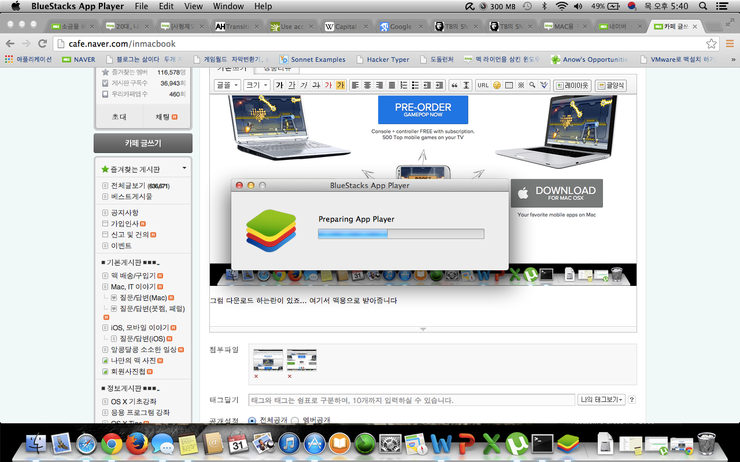Open the 크기 size dropdown
740x462 pixels.
coord(257,85)
